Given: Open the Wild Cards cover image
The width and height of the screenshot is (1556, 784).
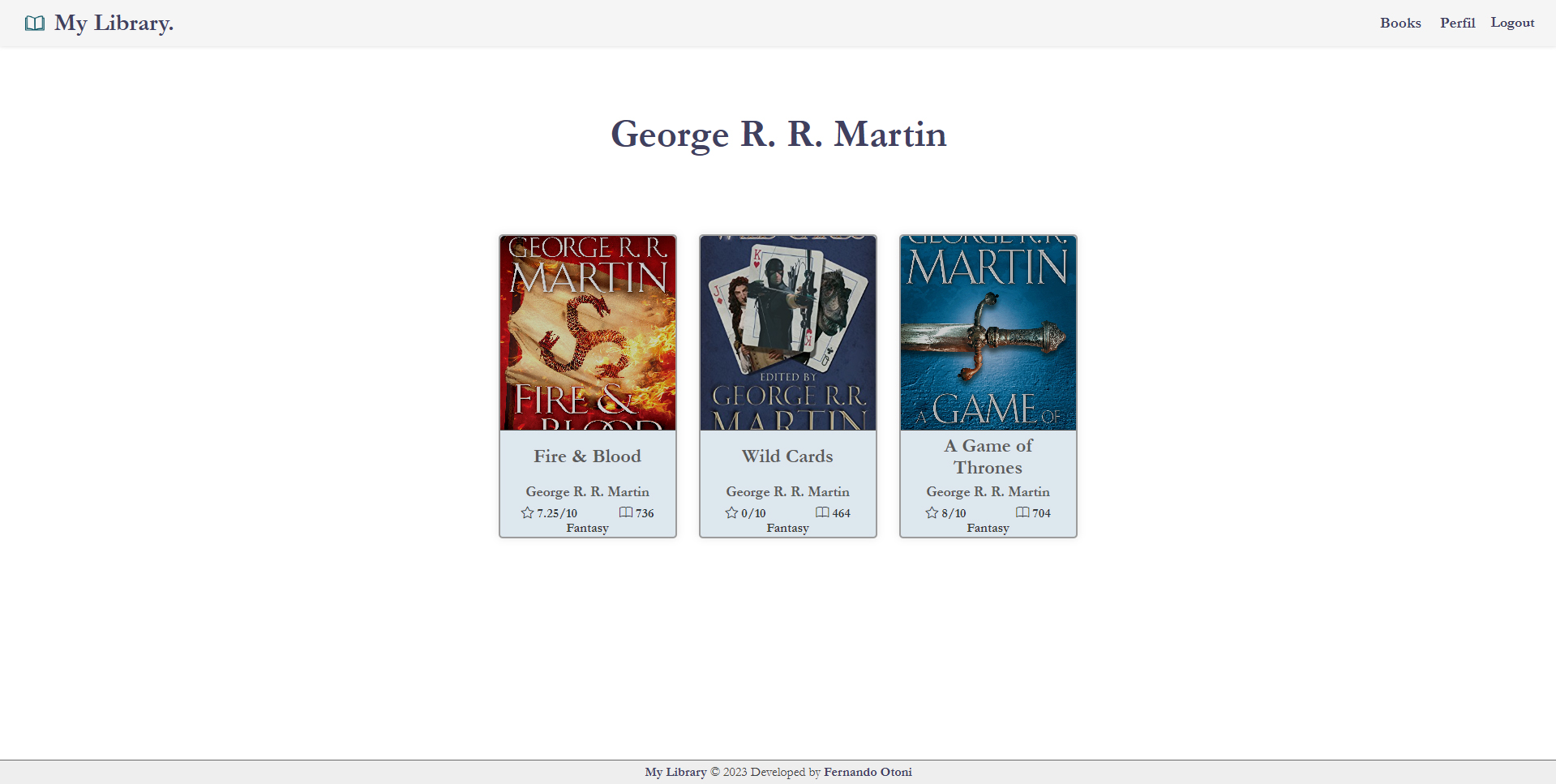Looking at the screenshot, I should click(x=787, y=332).
